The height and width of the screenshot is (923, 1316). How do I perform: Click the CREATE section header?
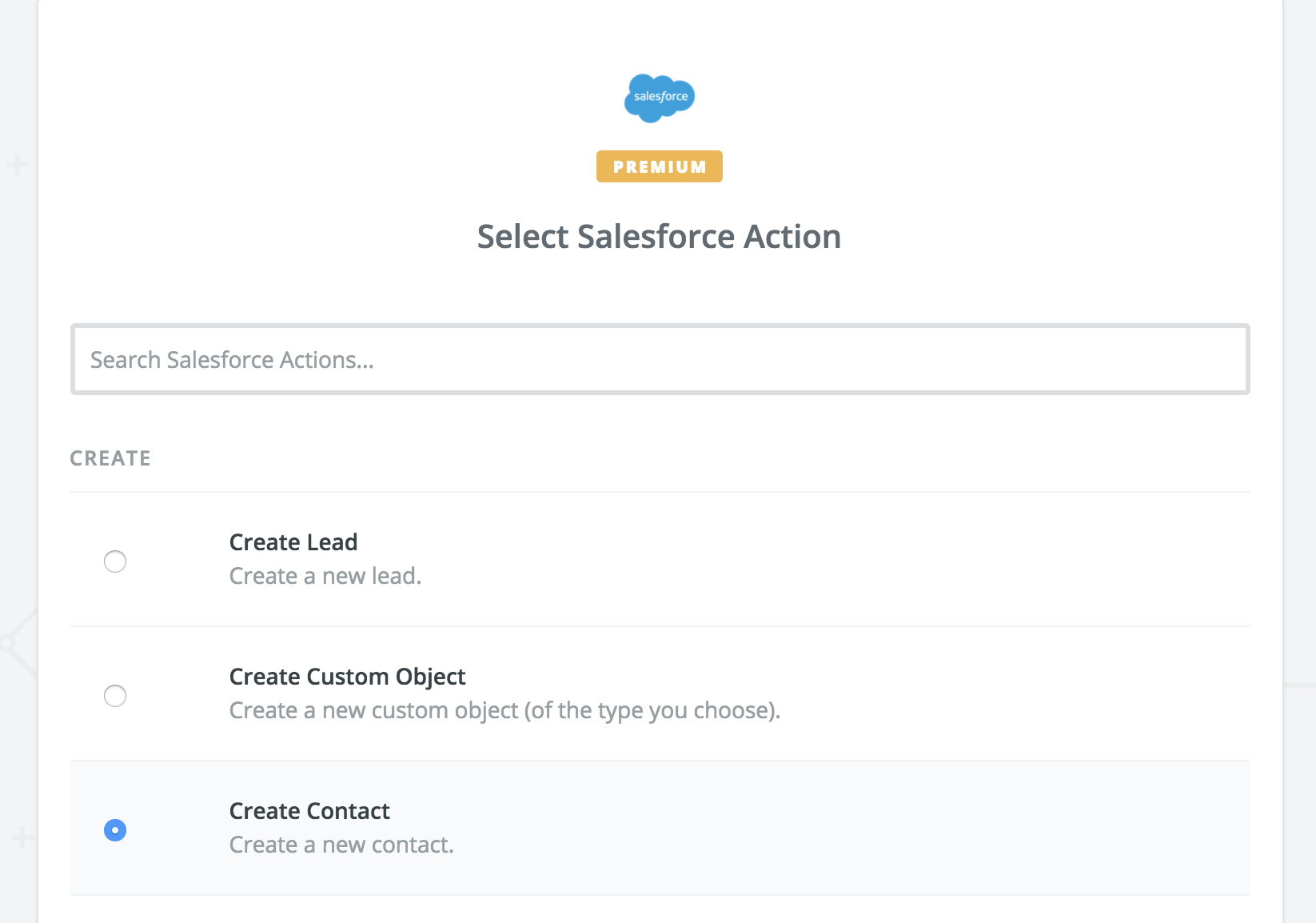tap(110, 458)
